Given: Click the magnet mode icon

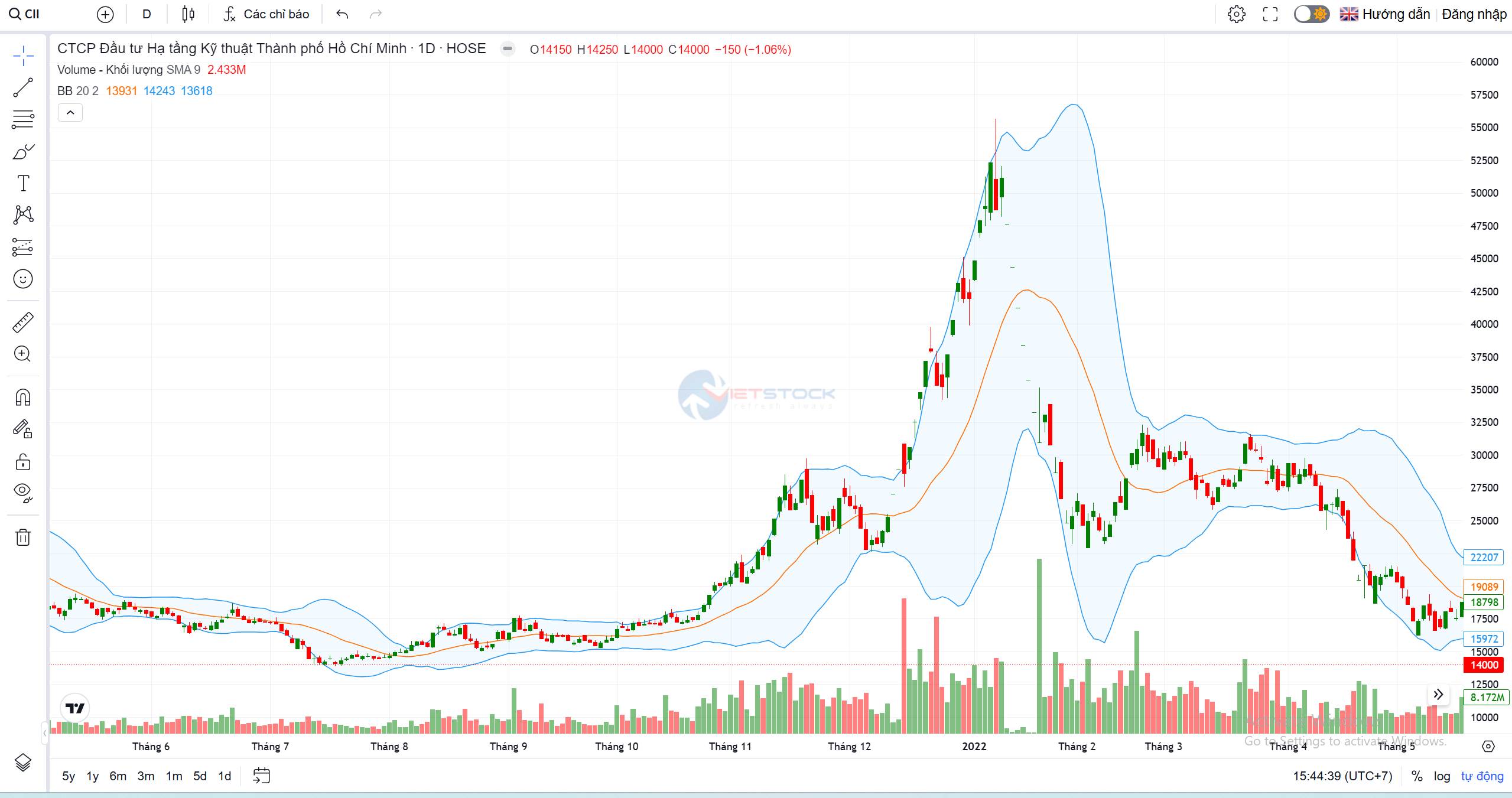Looking at the screenshot, I should pos(23,397).
